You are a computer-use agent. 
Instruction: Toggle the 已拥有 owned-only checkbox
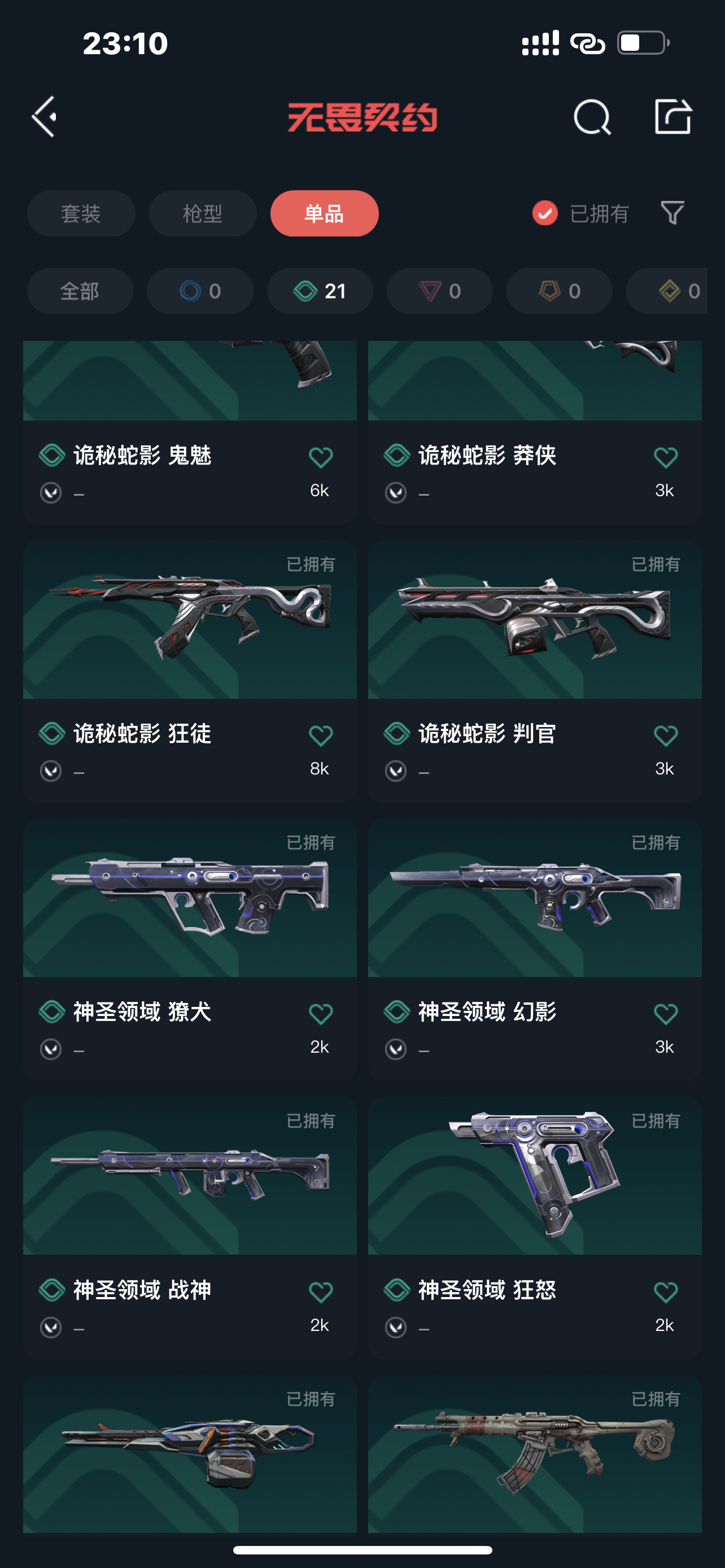coord(545,213)
